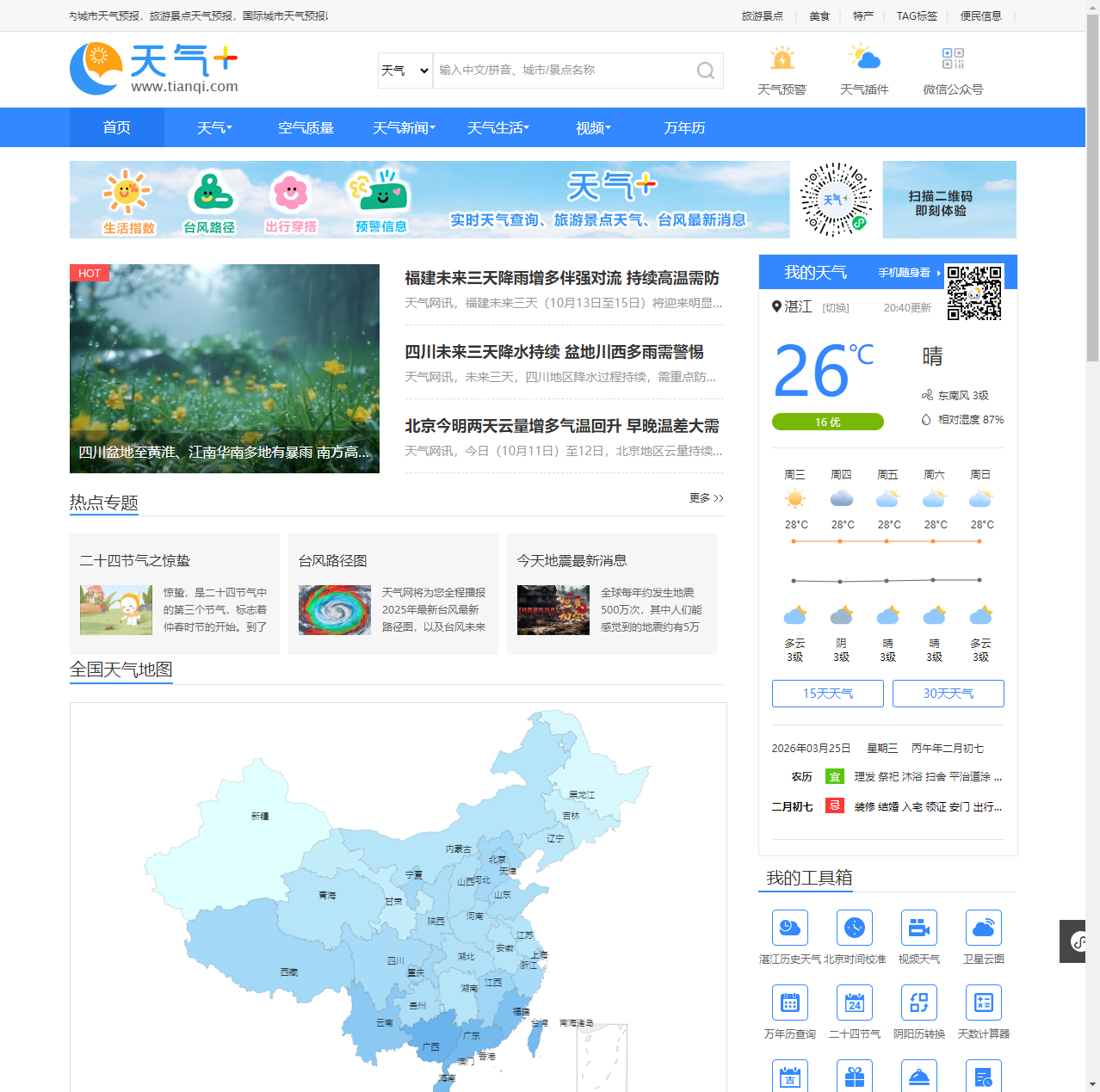The height and width of the screenshot is (1092, 1100).
Task: Click the search magnifier icon
Action: click(705, 71)
